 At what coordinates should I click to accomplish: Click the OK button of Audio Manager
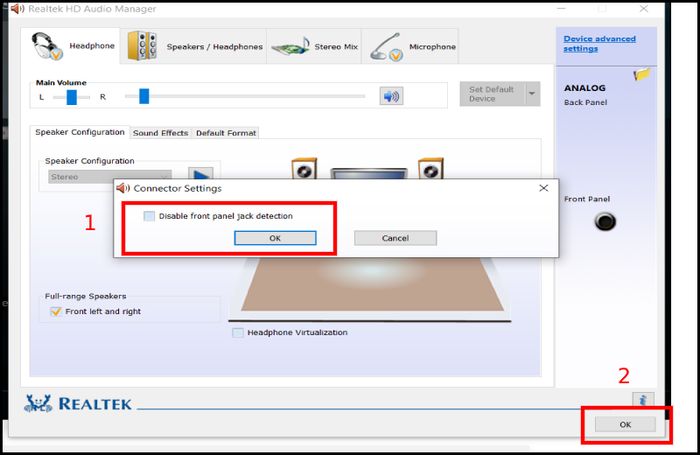(x=625, y=424)
